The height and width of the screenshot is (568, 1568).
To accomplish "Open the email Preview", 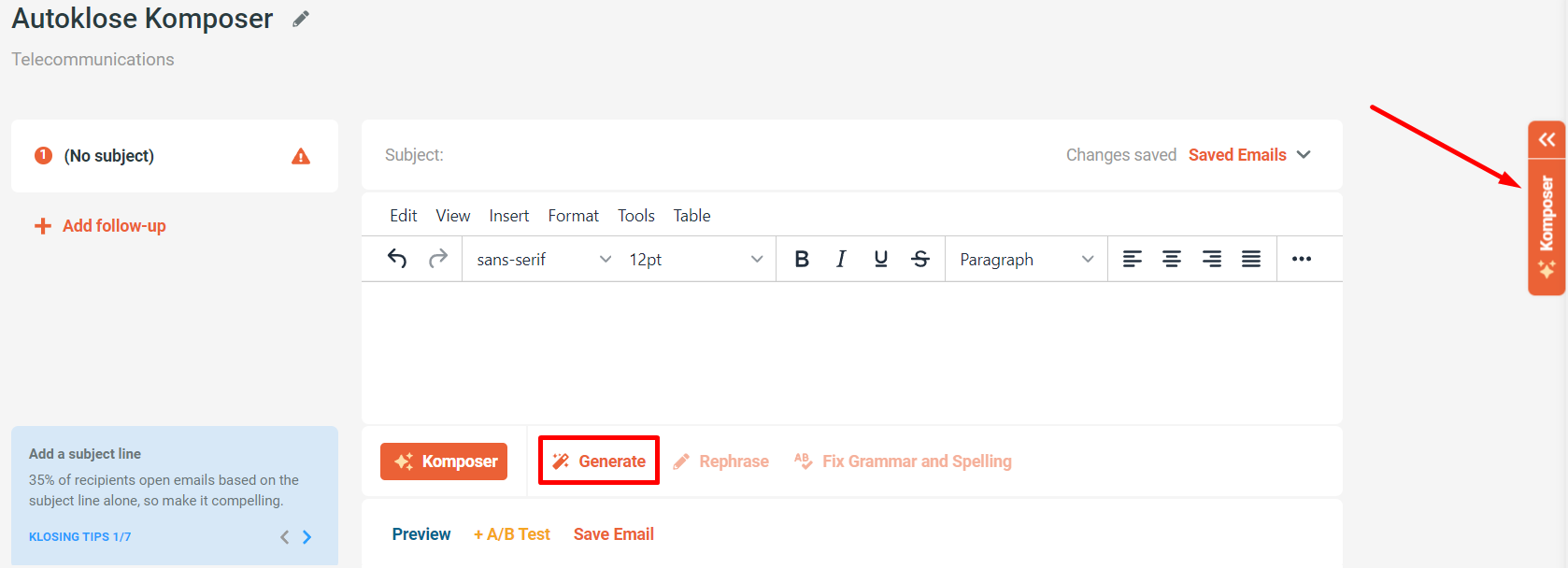I will (421, 534).
